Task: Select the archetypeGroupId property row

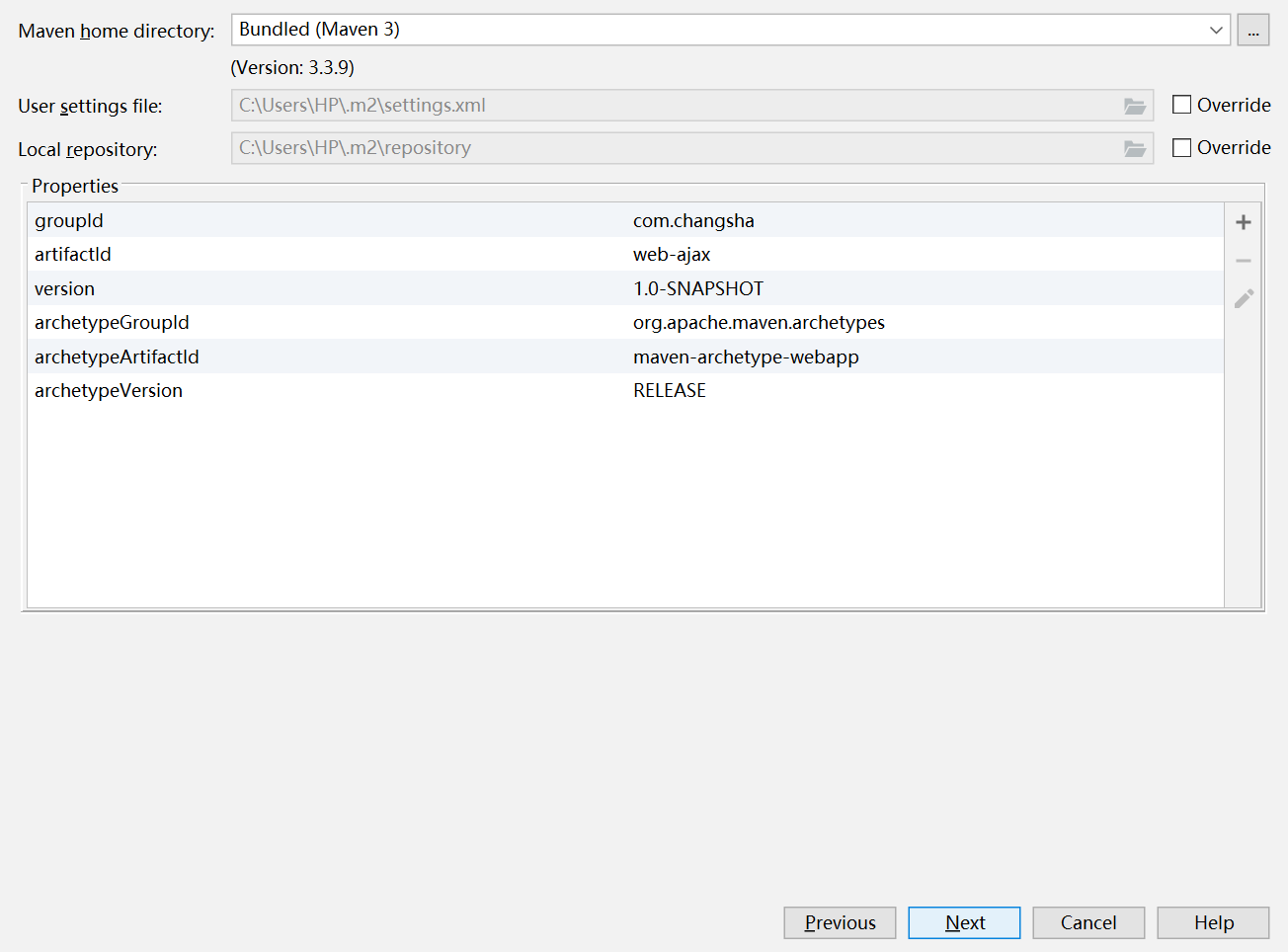Action: click(x=625, y=322)
